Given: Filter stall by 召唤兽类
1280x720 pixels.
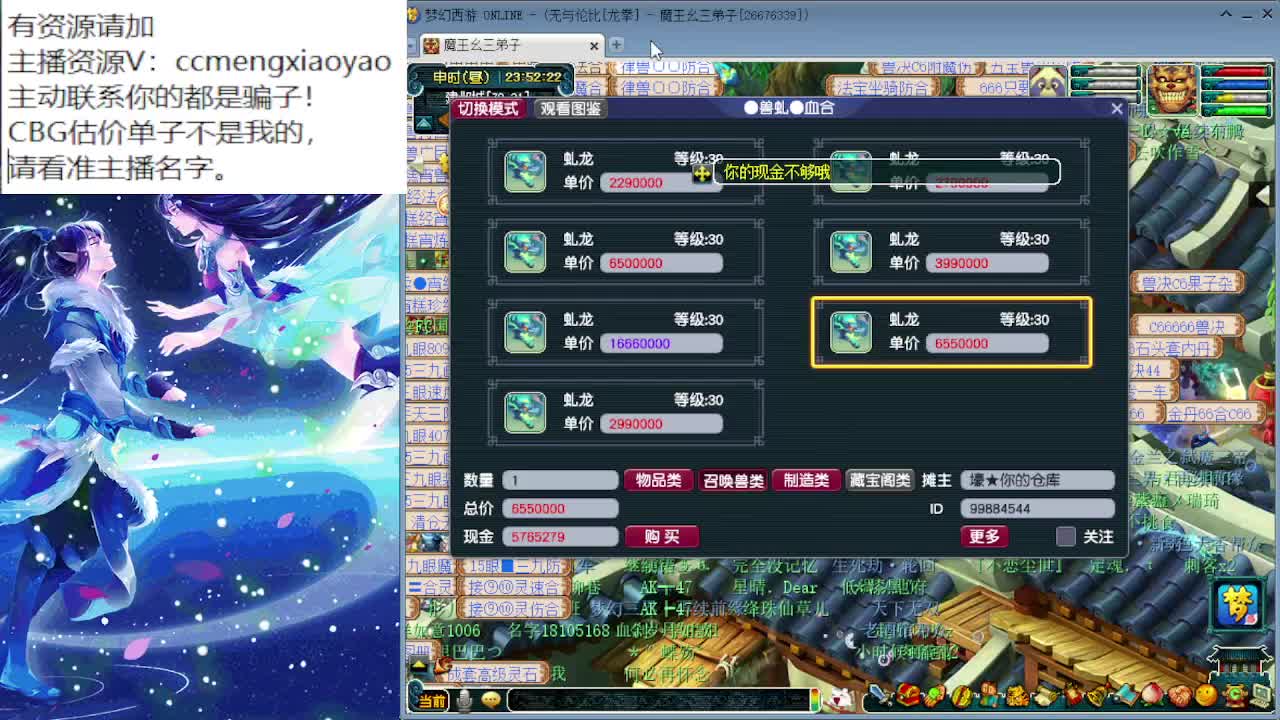Looking at the screenshot, I should (733, 480).
